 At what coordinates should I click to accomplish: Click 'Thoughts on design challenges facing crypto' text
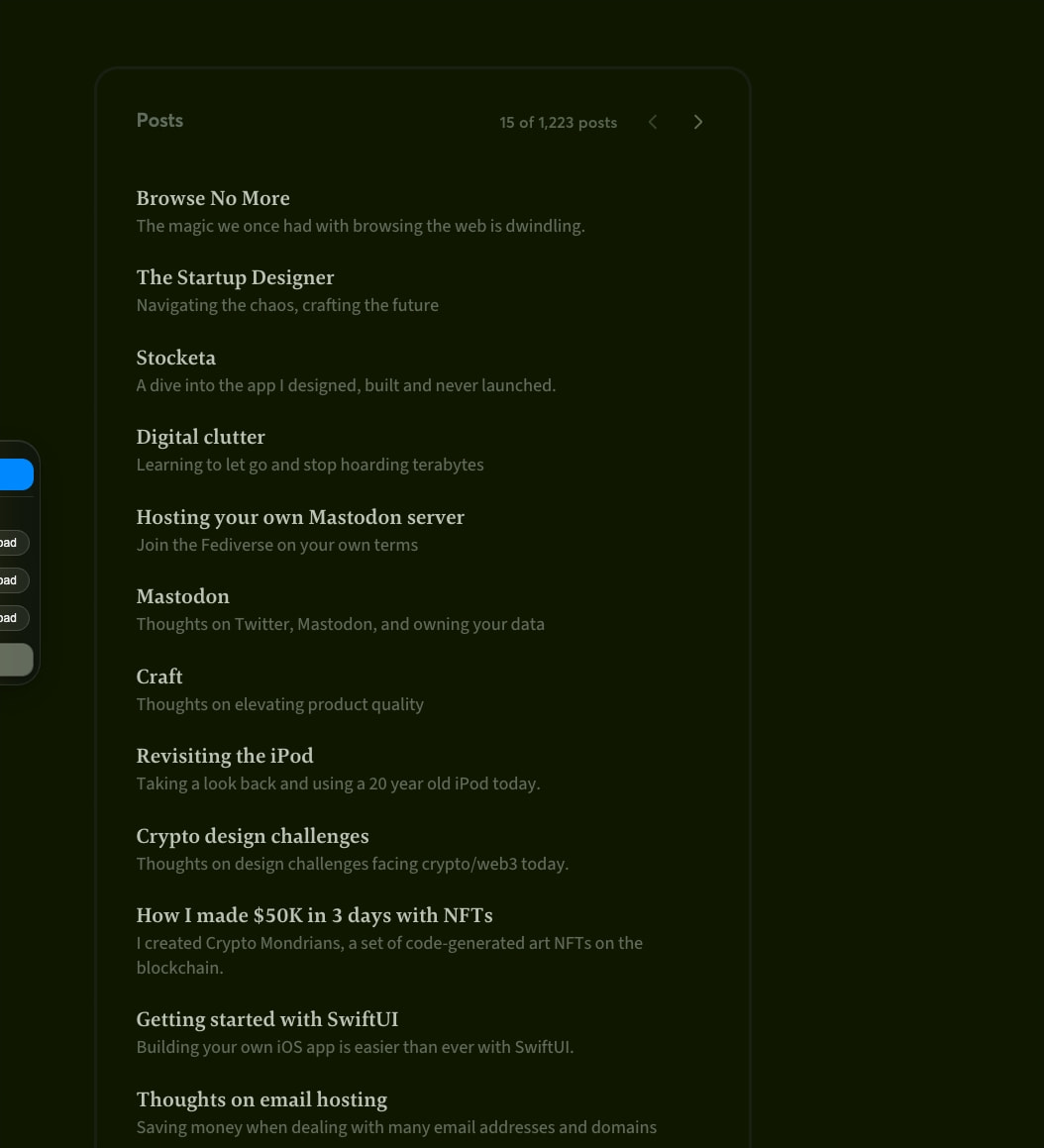[353, 864]
